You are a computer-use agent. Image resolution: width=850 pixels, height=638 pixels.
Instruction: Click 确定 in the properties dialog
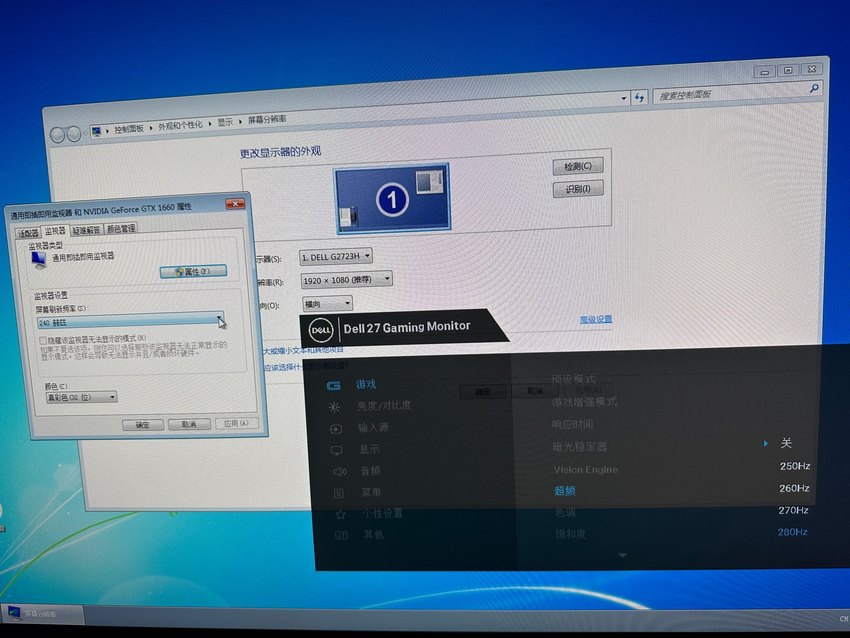click(x=143, y=425)
